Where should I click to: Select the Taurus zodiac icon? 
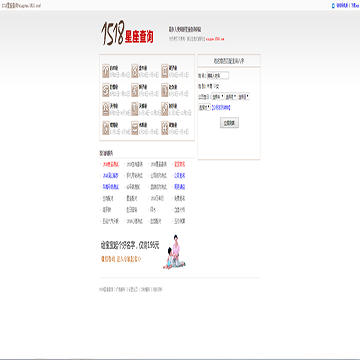(135, 71)
